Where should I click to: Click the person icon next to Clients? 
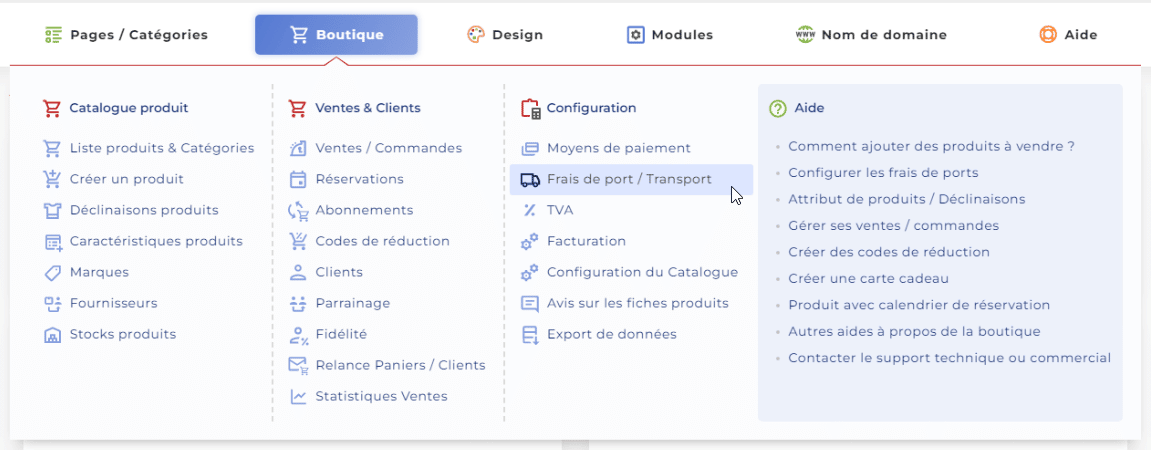pyautogui.click(x=298, y=272)
